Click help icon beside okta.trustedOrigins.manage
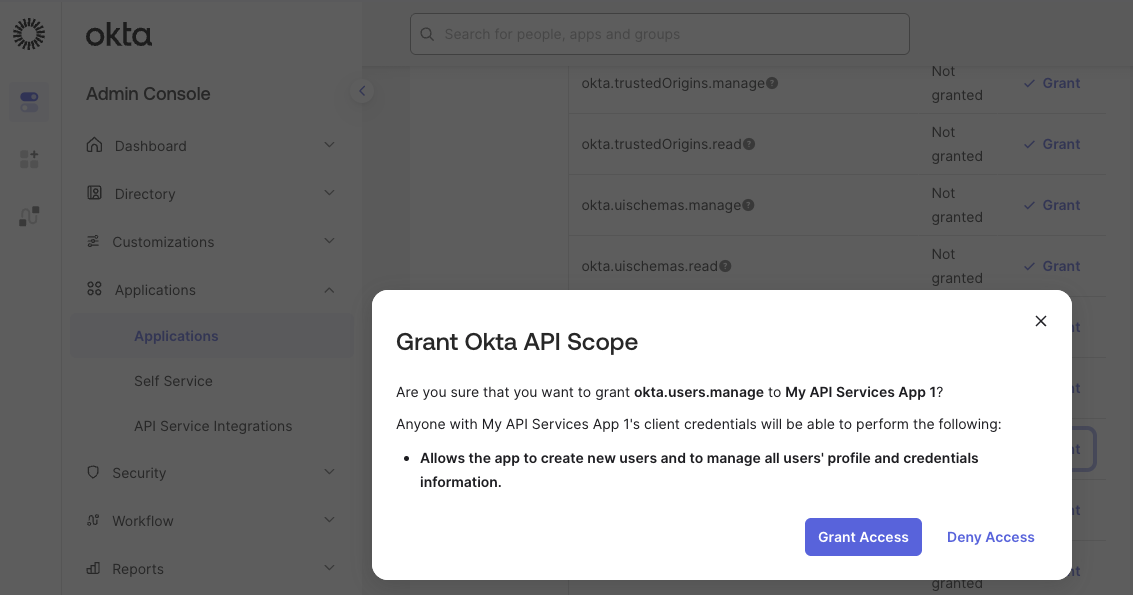This screenshot has width=1133, height=595. pyautogui.click(x=772, y=83)
